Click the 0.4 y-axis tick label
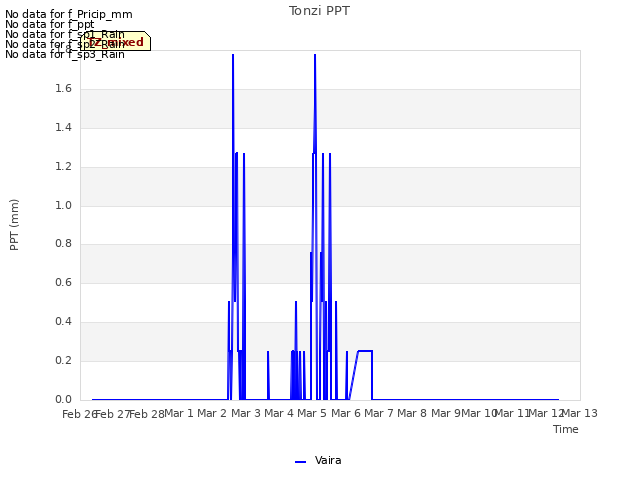Viewport: 640px width, 480px height. pyautogui.click(x=63, y=322)
